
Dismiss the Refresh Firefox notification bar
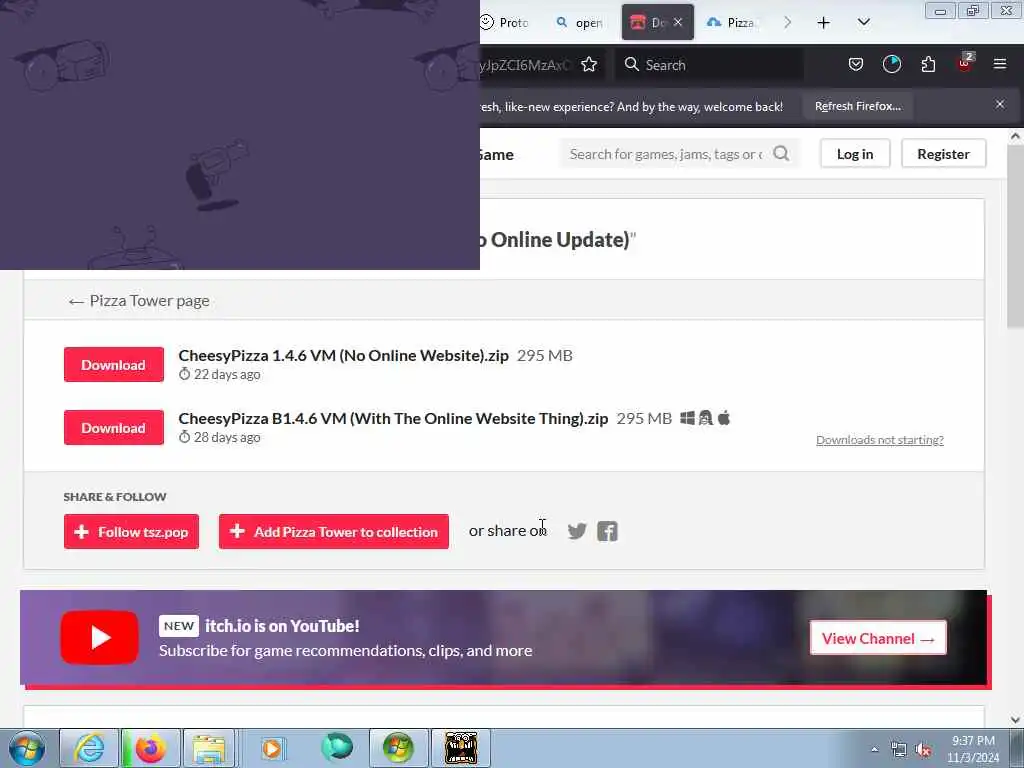tap(1000, 104)
